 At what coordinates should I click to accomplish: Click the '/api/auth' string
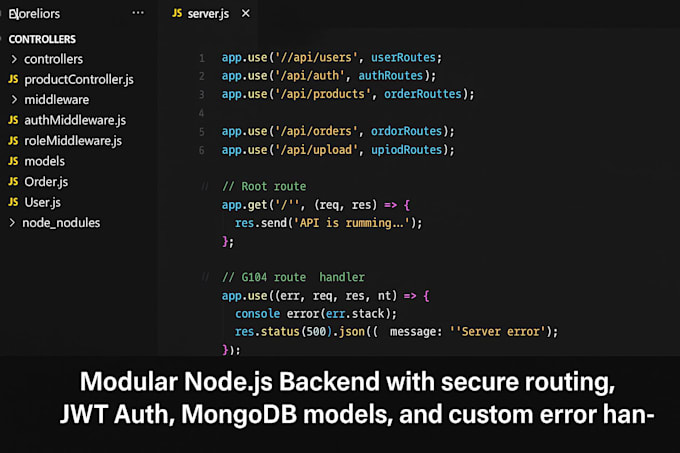coord(309,76)
